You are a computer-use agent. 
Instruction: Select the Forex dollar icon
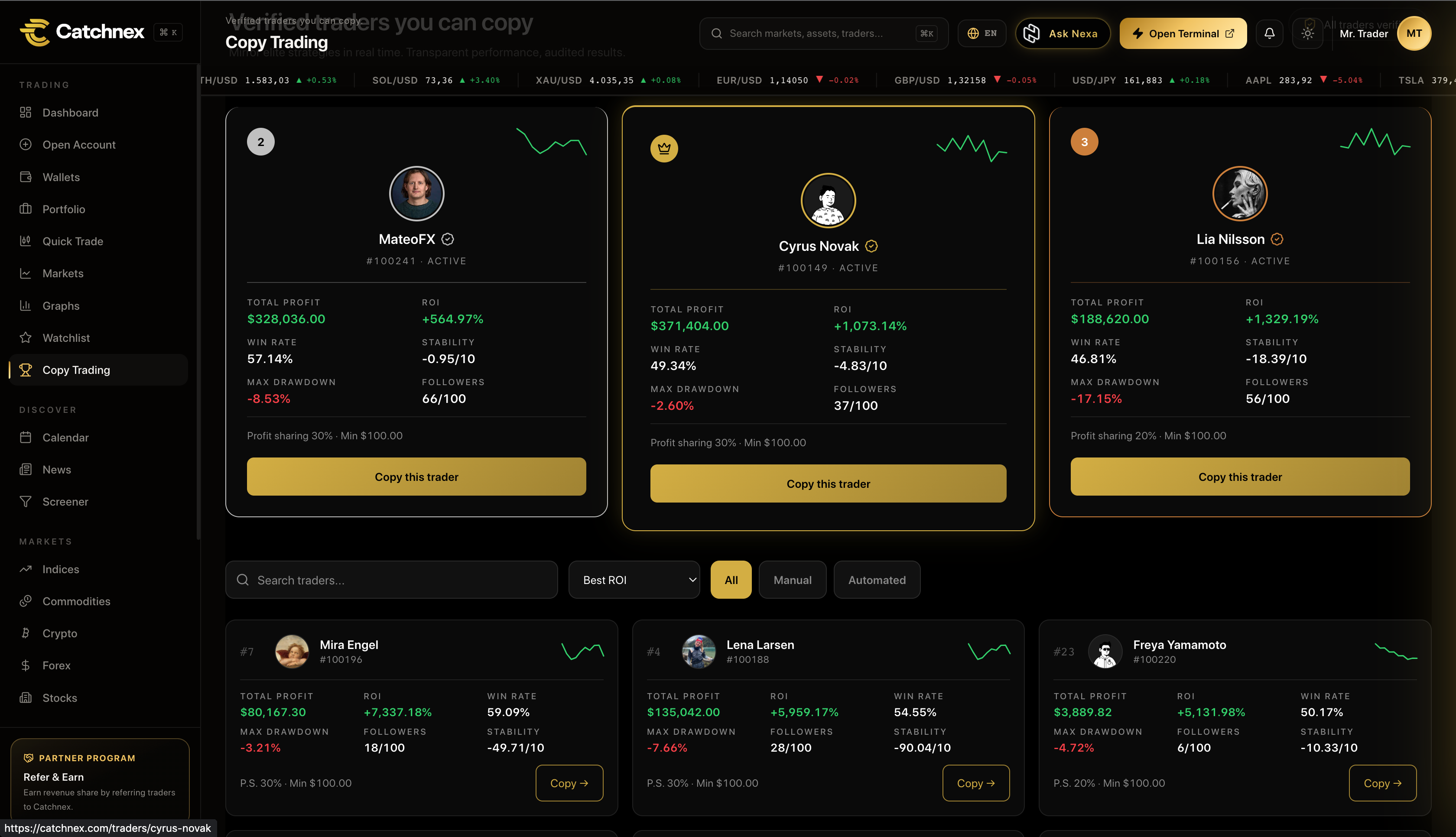coord(25,665)
